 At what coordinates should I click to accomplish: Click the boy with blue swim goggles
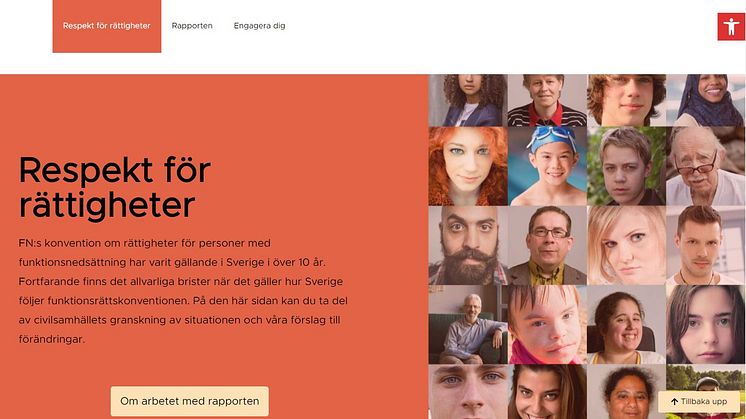tap(547, 166)
